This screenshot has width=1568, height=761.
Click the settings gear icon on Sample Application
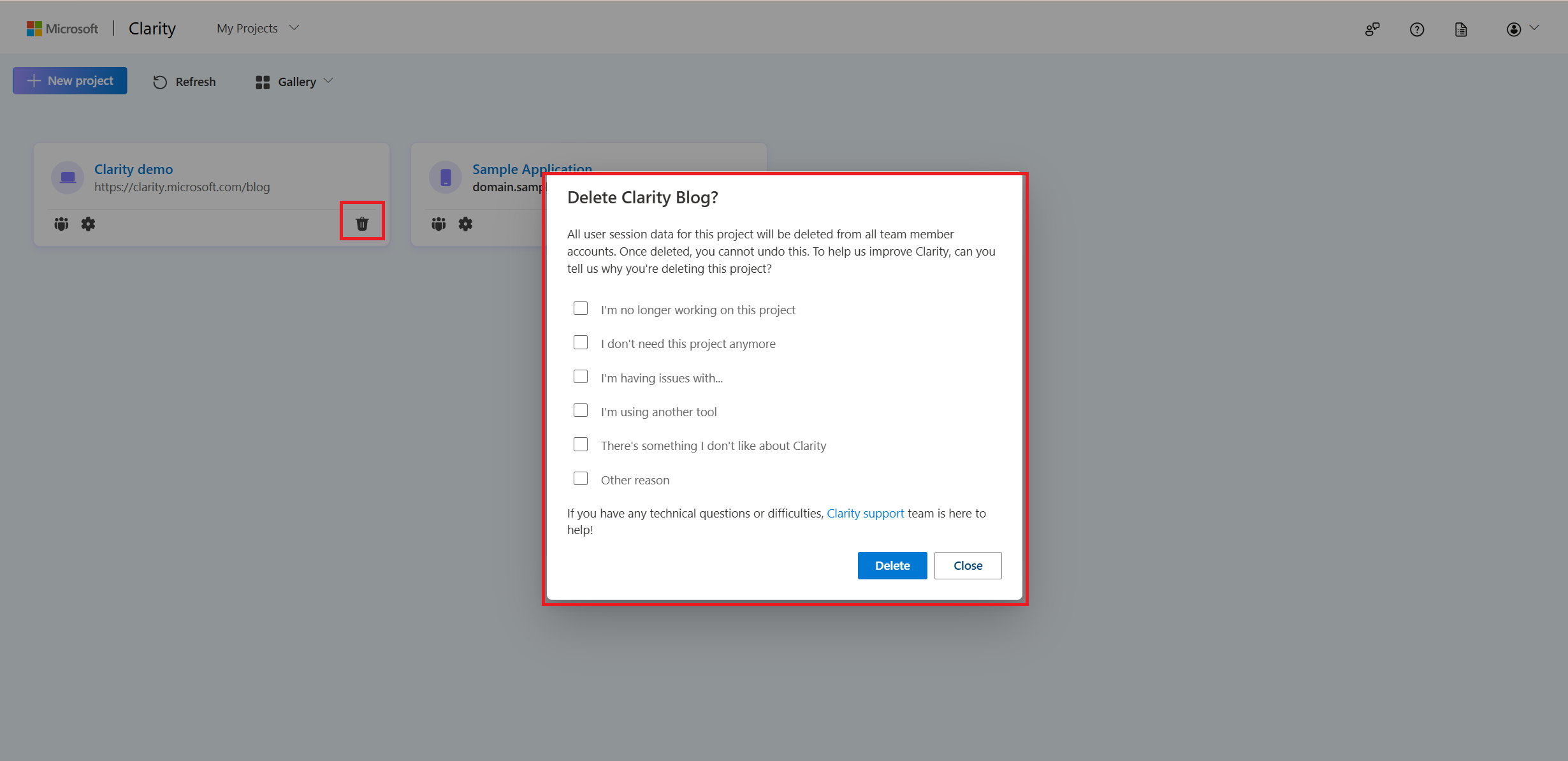(x=465, y=223)
